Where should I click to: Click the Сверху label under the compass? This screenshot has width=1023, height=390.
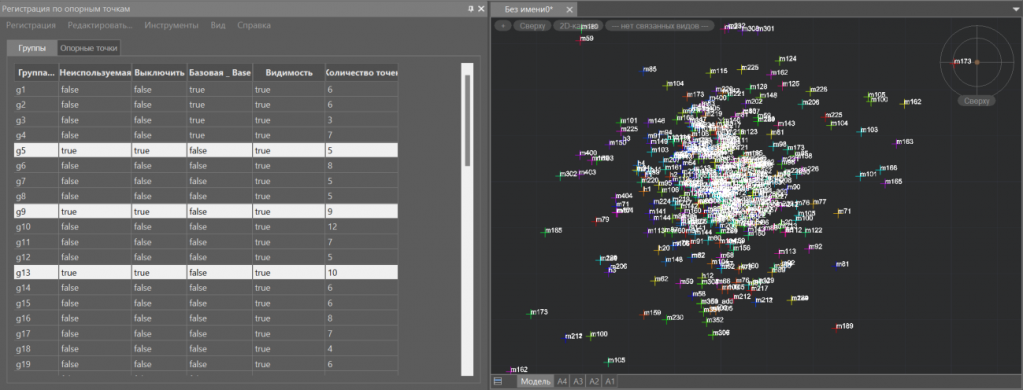pyautogui.click(x=977, y=101)
